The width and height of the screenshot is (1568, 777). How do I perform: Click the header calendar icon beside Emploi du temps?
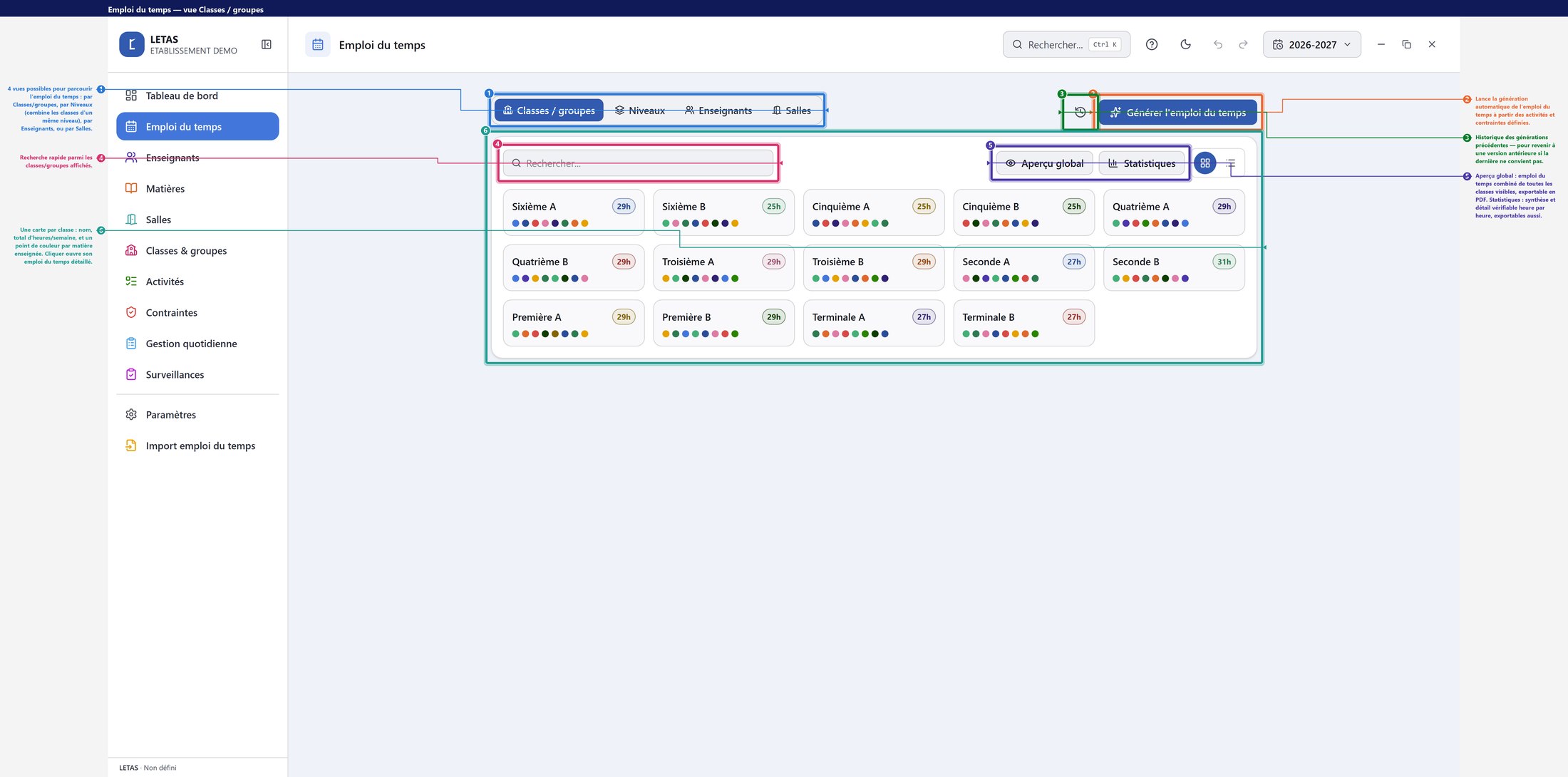[x=318, y=44]
